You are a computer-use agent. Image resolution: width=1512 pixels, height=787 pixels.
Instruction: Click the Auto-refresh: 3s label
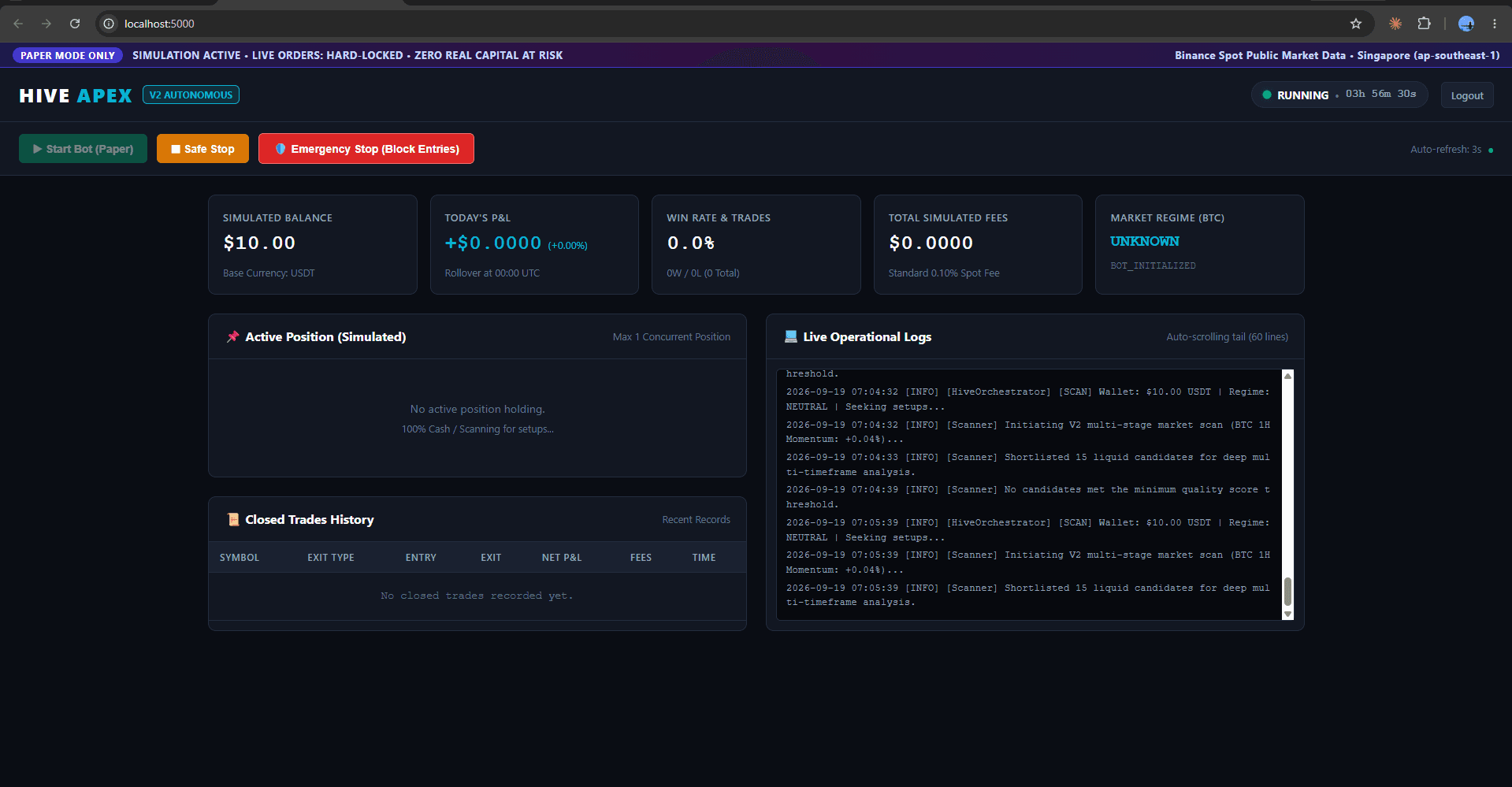pos(1446,150)
